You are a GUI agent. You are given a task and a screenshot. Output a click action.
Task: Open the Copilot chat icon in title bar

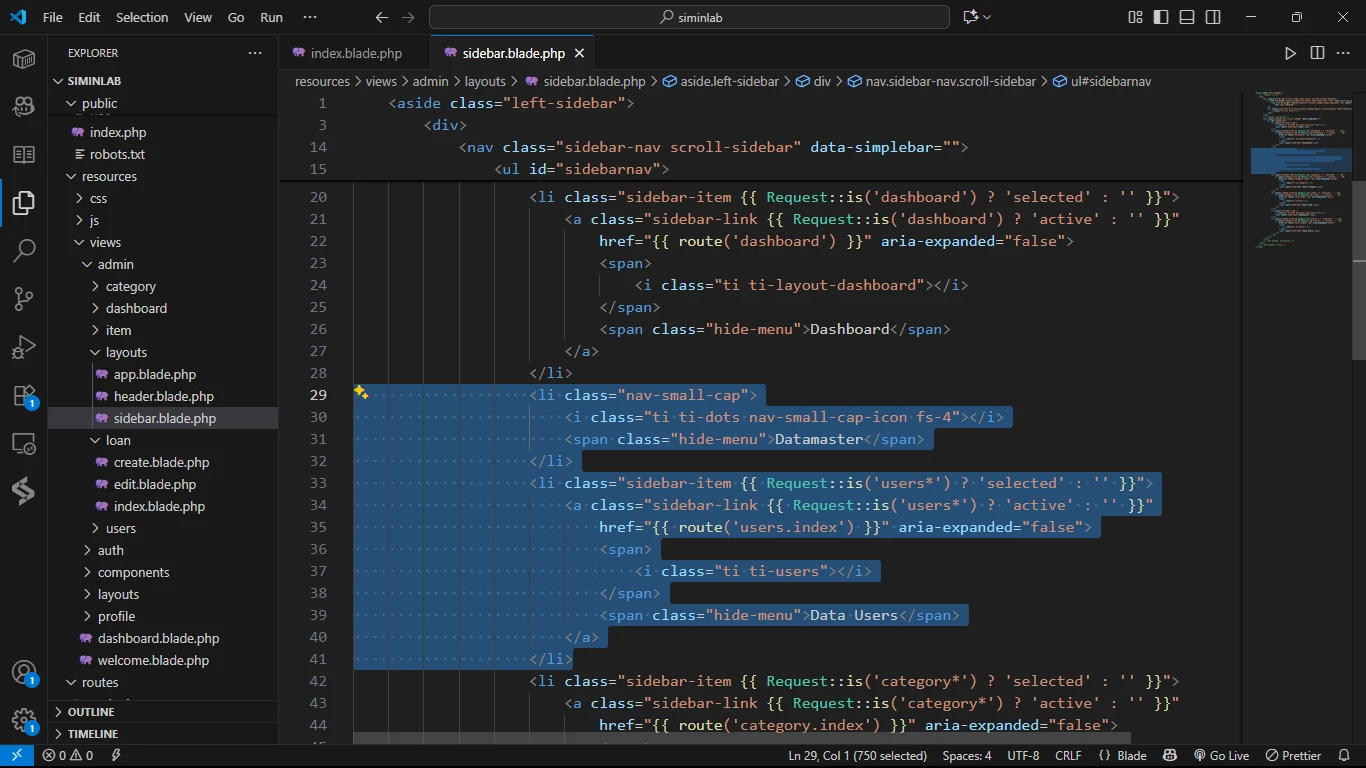pos(970,17)
